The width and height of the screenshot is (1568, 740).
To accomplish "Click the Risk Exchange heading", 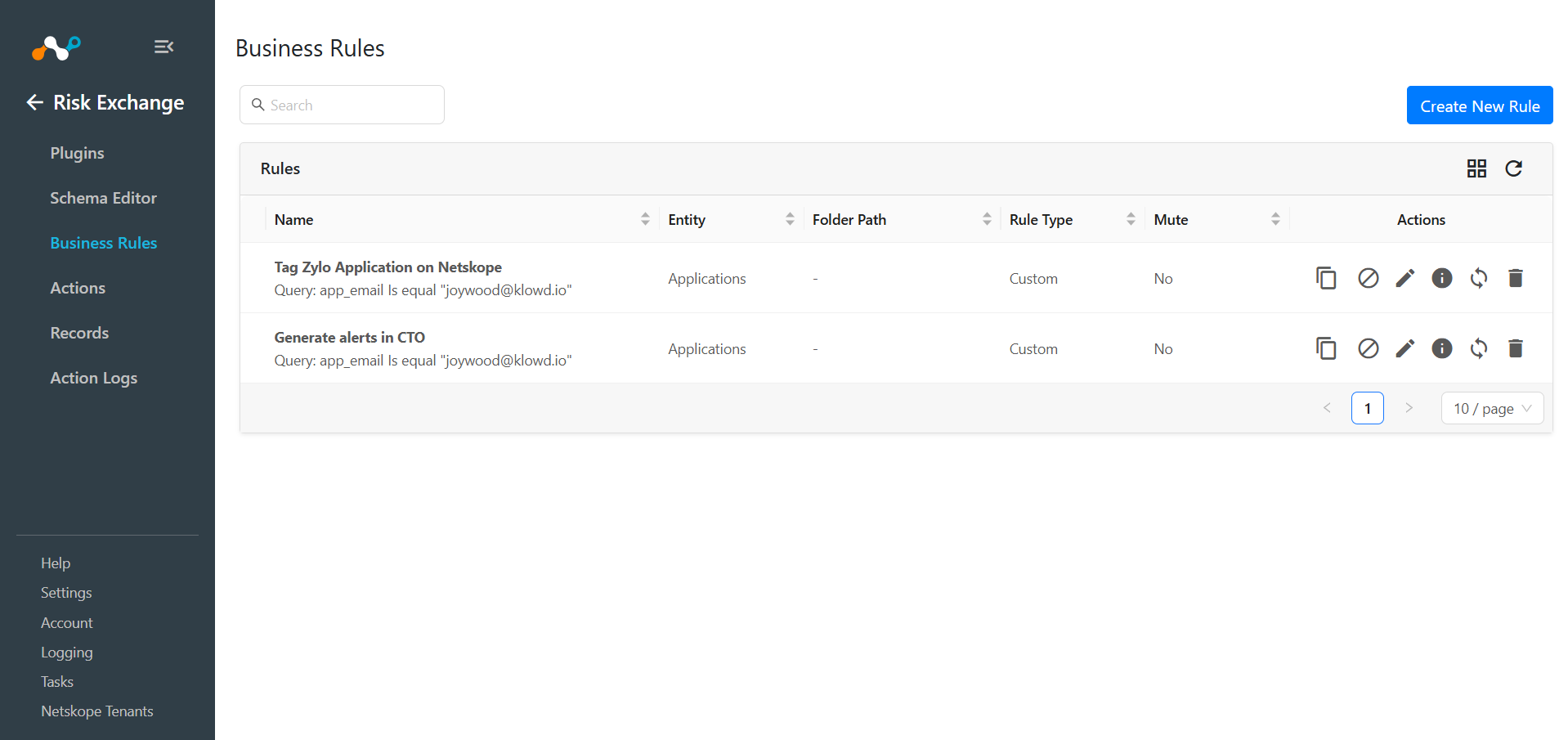I will pos(119,102).
